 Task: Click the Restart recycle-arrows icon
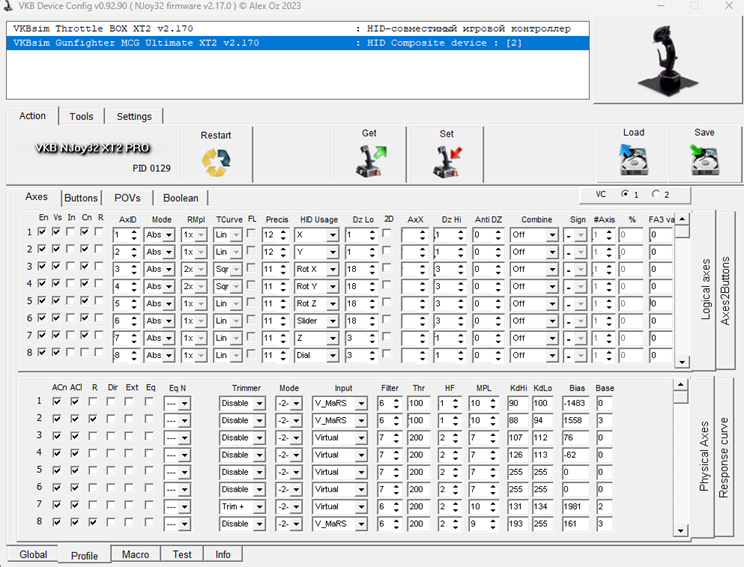(216, 160)
